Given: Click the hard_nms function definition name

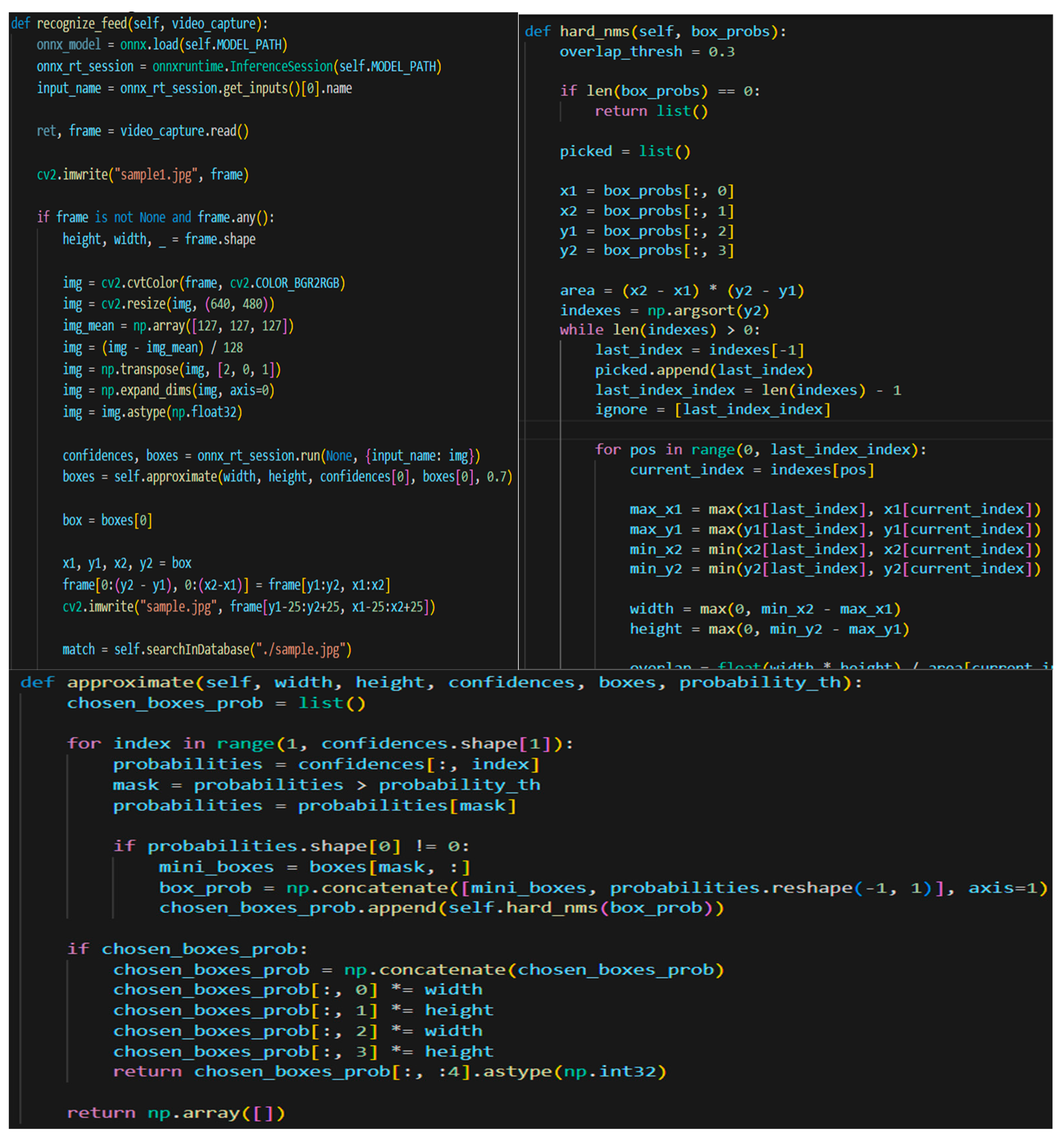Looking at the screenshot, I should pyautogui.click(x=594, y=32).
